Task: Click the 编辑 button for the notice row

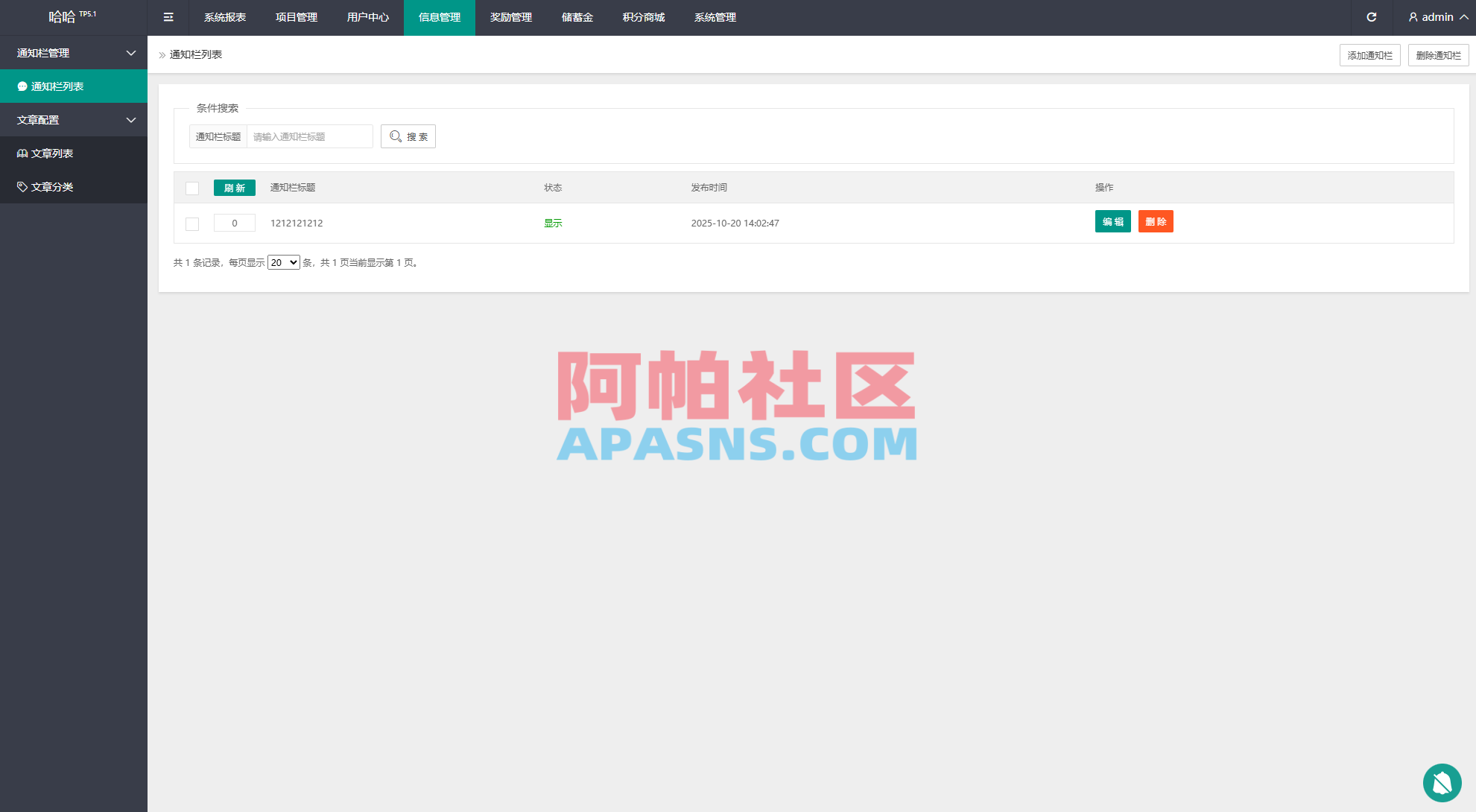Action: pos(1112,221)
